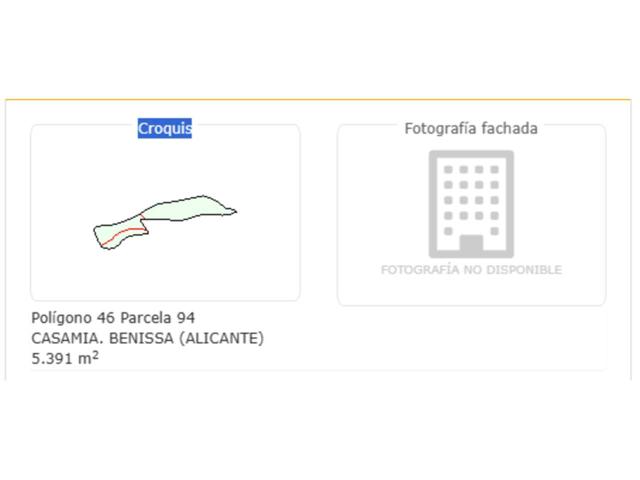Click the building placeholder icon
Image resolution: width=640 pixels, height=480 pixels.
471,204
